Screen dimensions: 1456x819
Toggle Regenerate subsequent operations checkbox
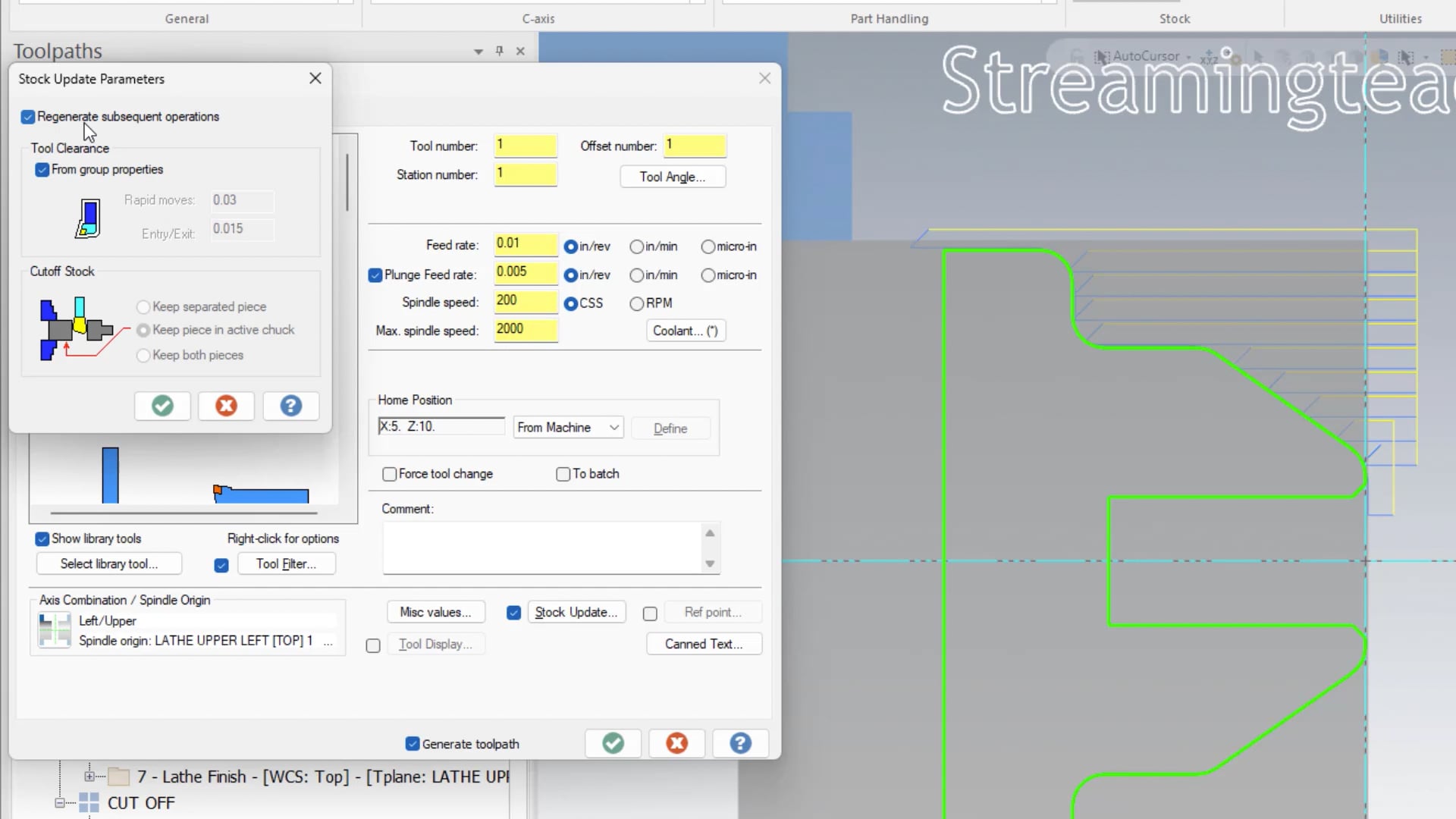pos(27,116)
